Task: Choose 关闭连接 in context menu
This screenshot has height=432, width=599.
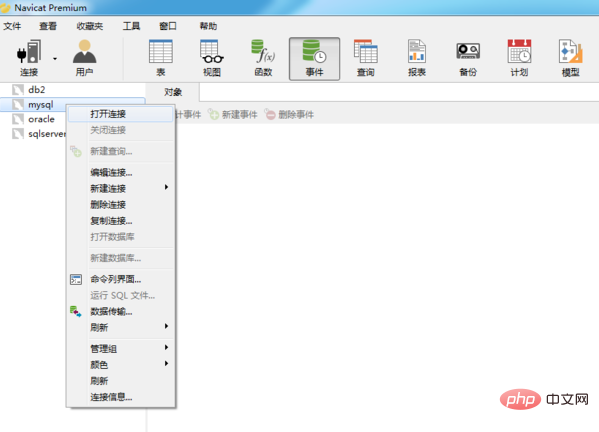Action: click(121, 130)
